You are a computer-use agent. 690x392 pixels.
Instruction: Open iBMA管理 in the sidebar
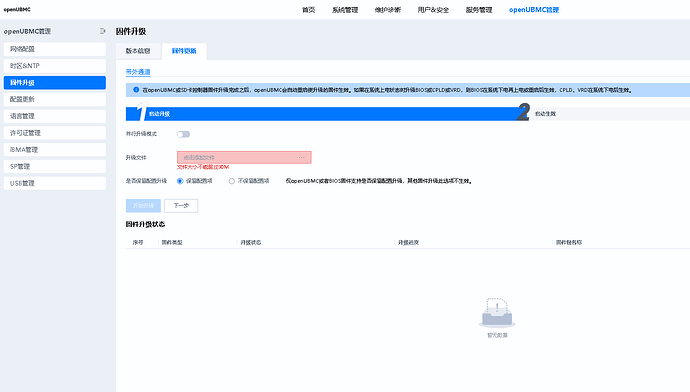(55, 150)
